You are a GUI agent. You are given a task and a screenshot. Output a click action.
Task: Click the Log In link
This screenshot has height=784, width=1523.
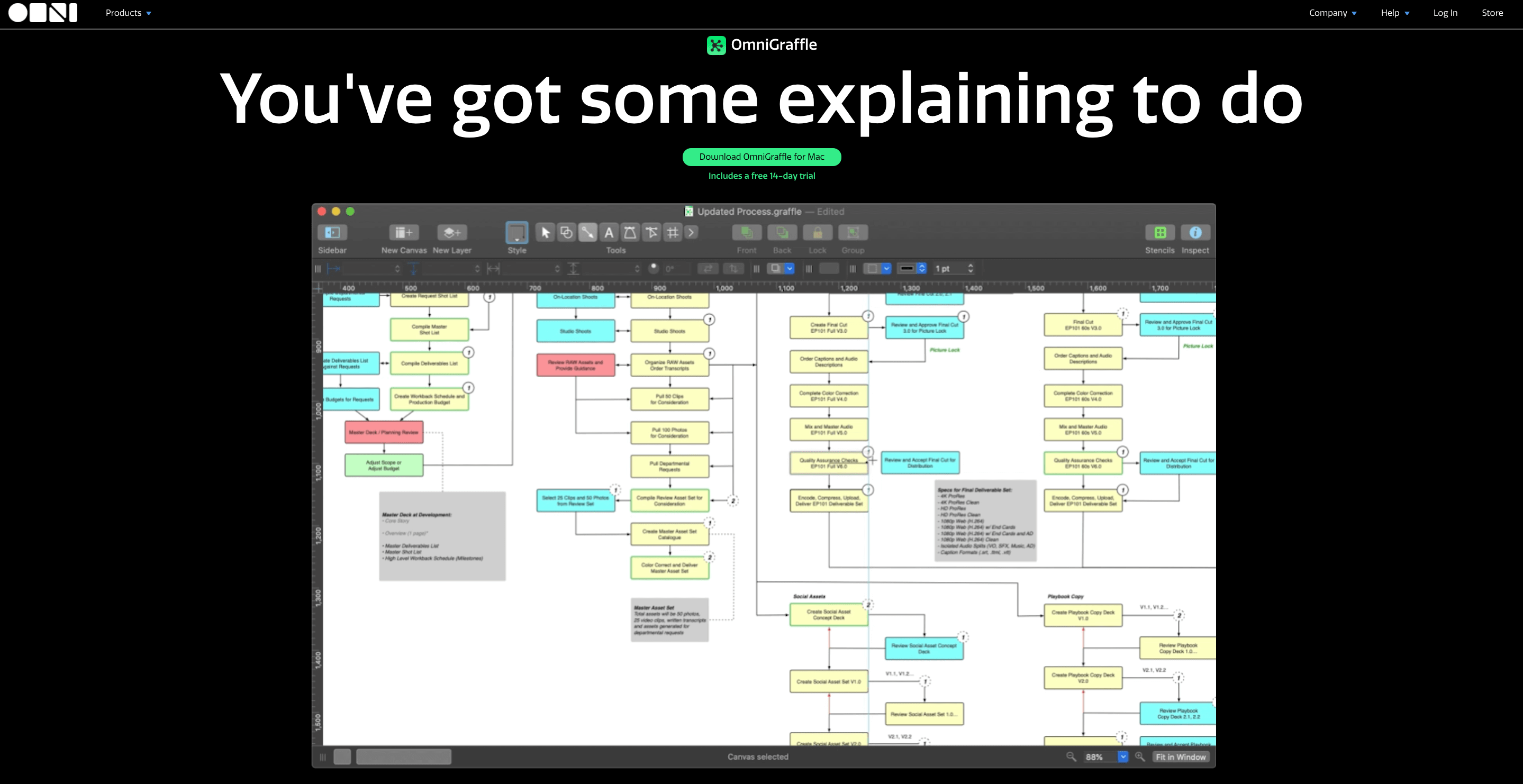click(1445, 12)
